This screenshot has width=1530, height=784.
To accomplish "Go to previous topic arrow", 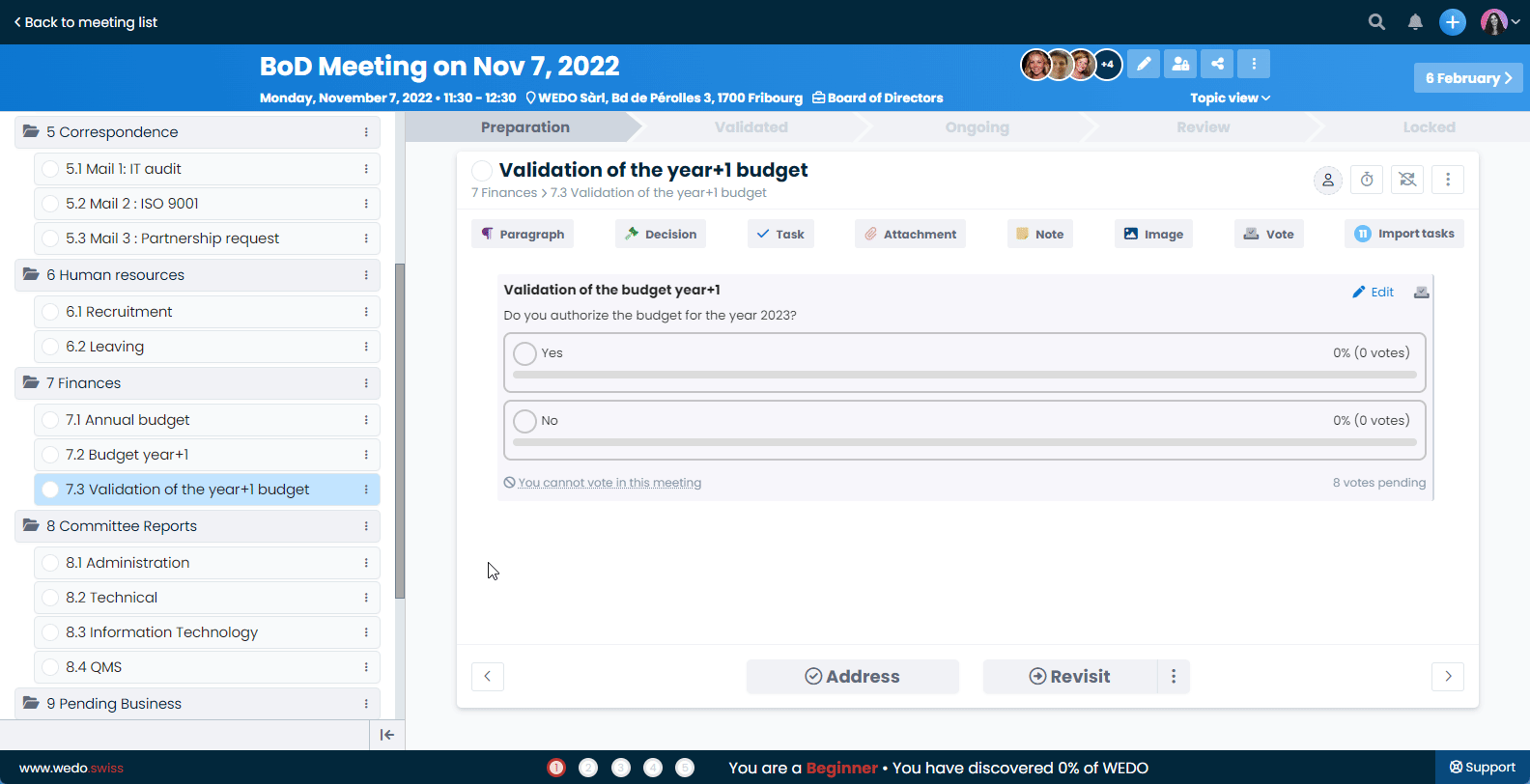I will (x=488, y=676).
